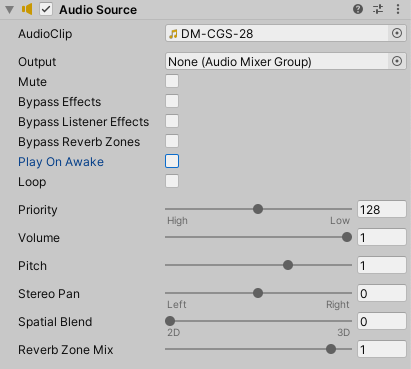Click the Volume property label
411x369 pixels.
coord(39,238)
